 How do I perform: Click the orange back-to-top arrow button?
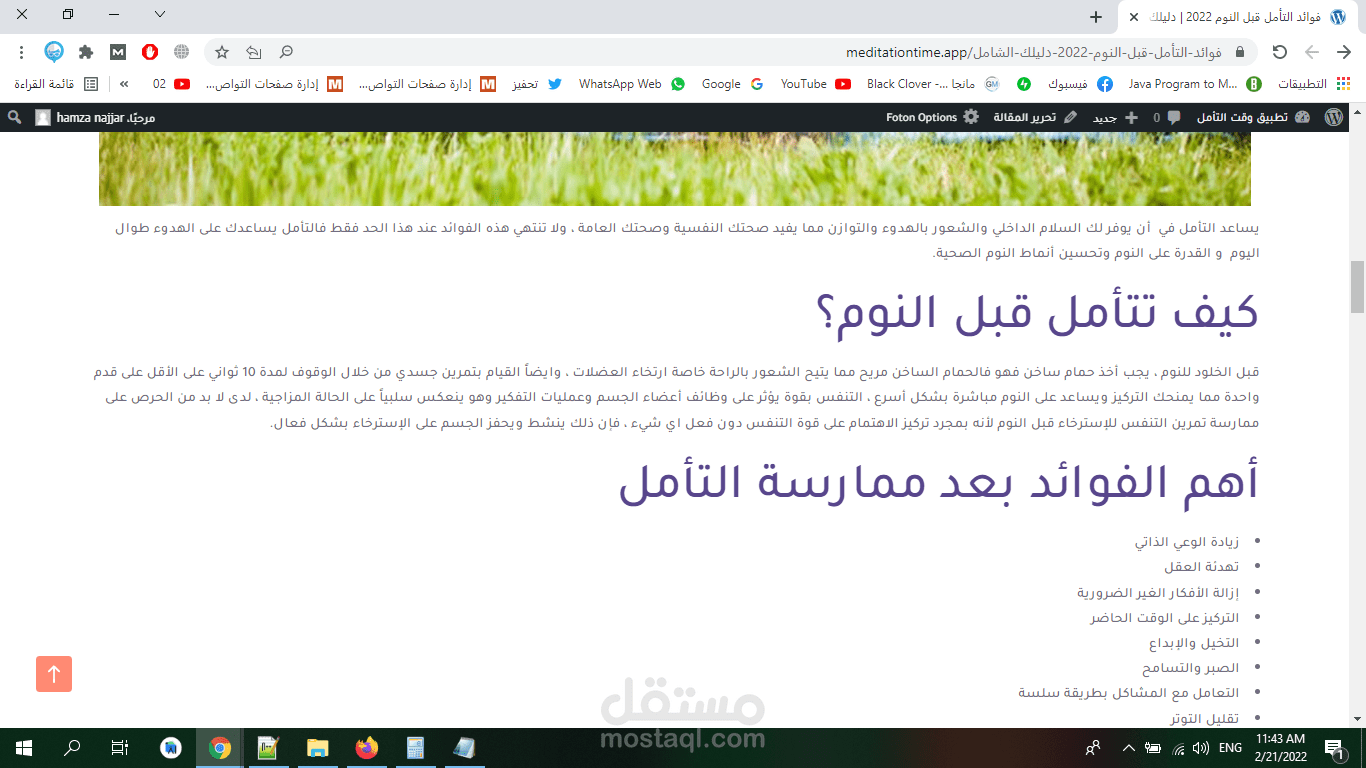[x=54, y=674]
